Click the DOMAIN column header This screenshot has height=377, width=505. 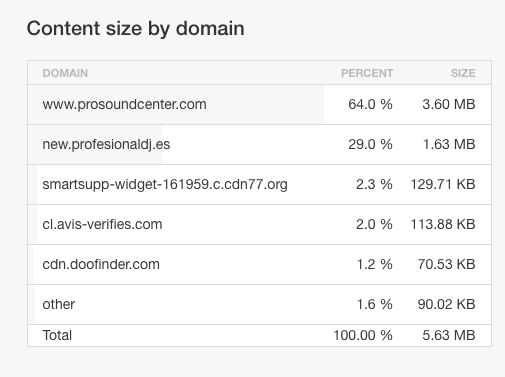point(65,73)
